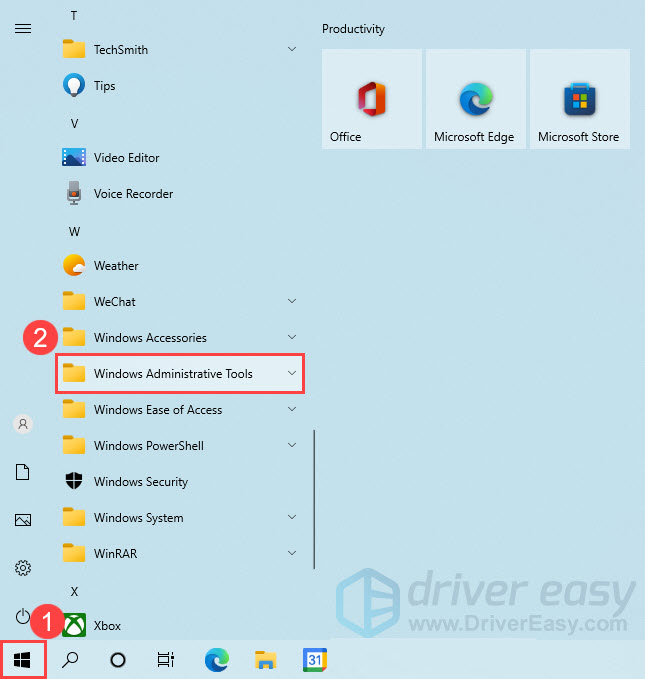Image resolution: width=645 pixels, height=679 pixels.
Task: Jump to letter X section header
Action: click(x=74, y=592)
